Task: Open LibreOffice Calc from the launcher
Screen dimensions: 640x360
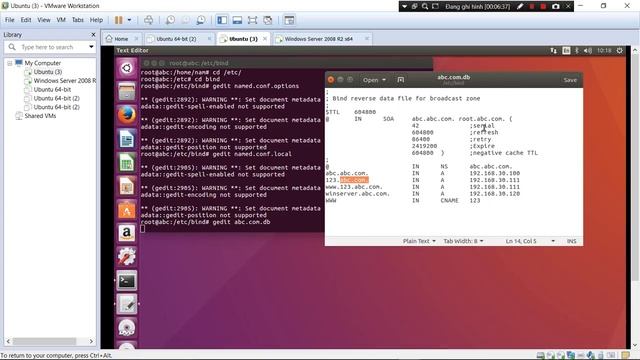Action: click(127, 163)
